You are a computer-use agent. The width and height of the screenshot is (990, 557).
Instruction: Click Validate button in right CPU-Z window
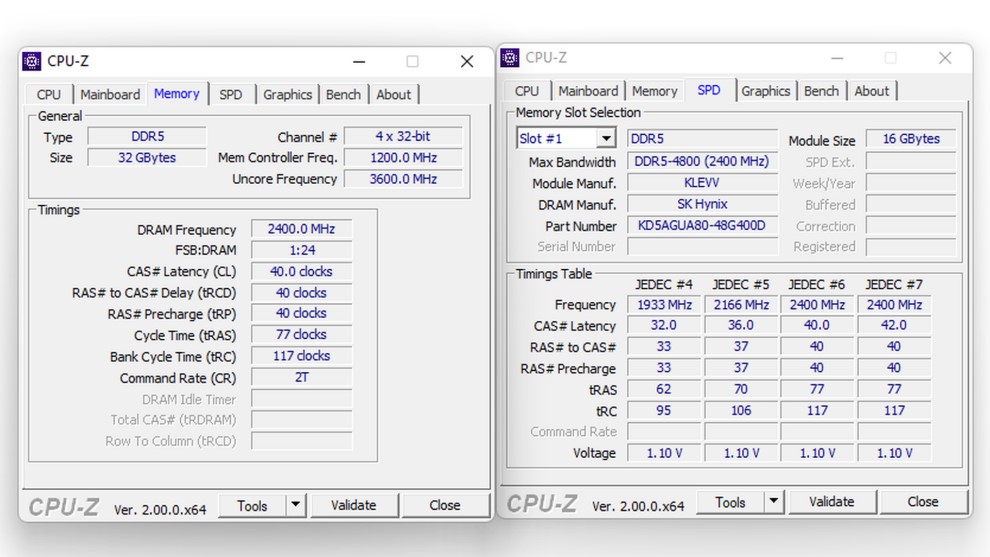(x=832, y=501)
